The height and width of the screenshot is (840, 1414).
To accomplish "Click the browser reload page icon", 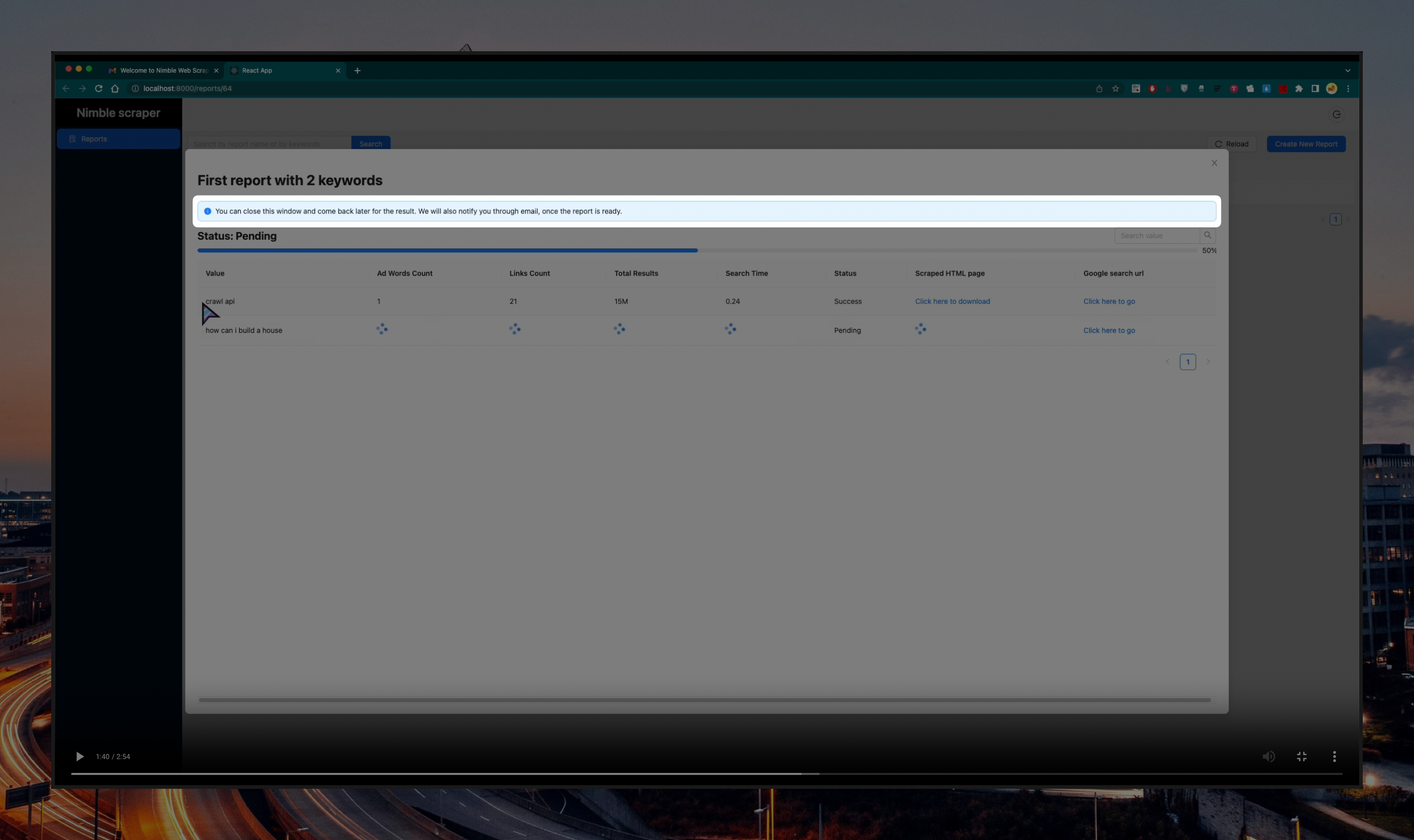I will [x=98, y=88].
